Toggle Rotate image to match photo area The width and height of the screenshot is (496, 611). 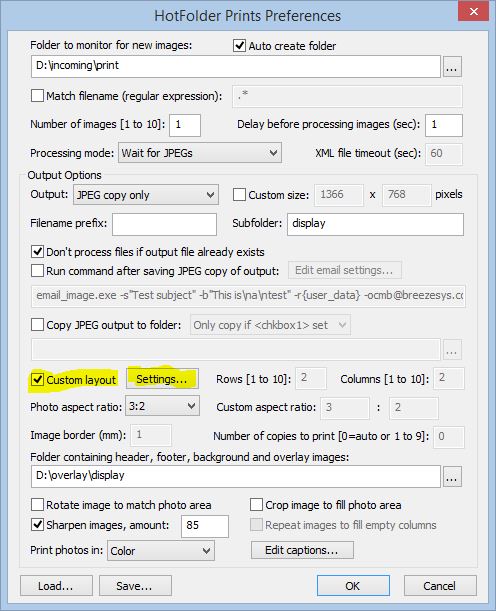[37, 505]
